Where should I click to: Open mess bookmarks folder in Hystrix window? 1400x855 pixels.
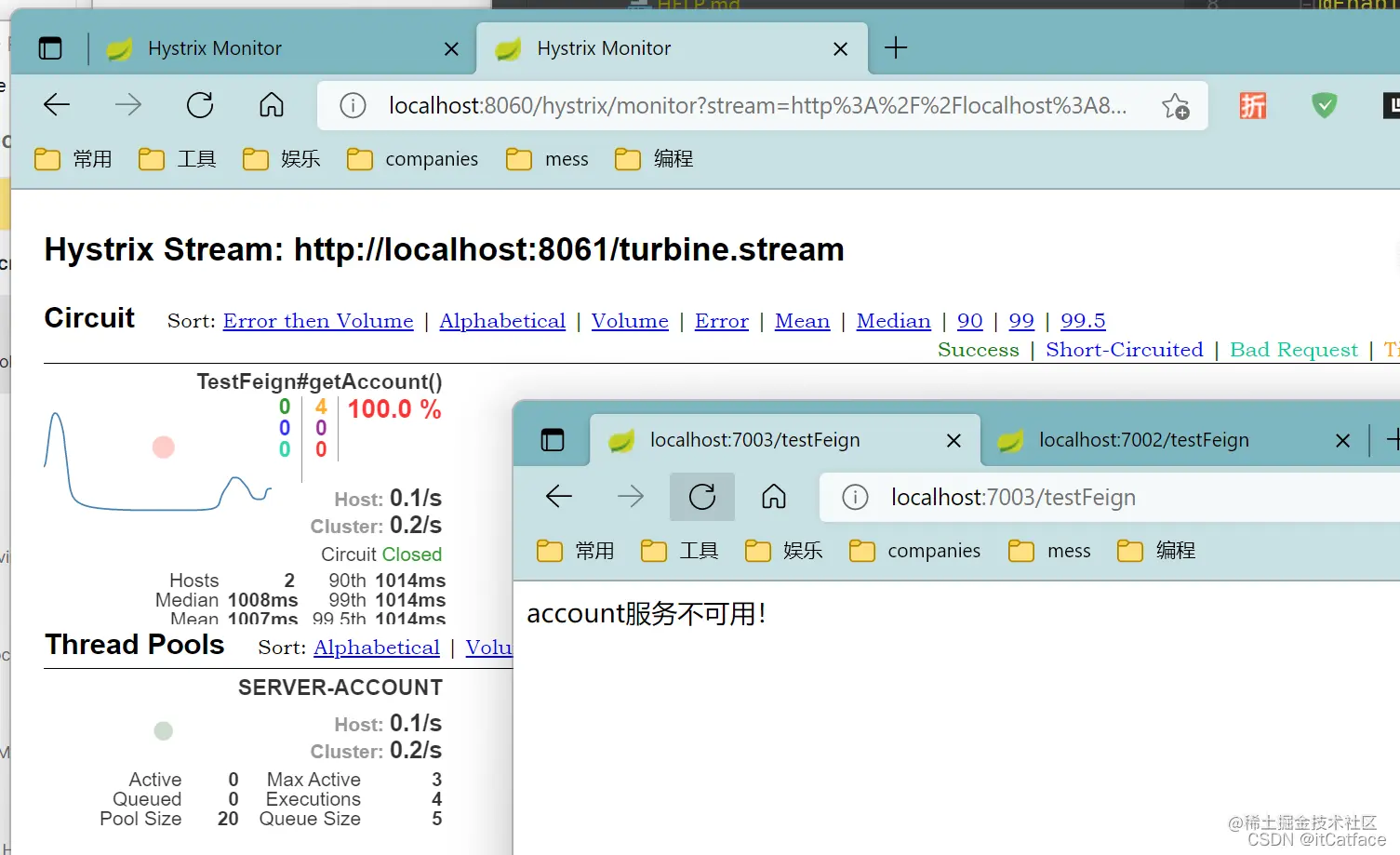(548, 159)
